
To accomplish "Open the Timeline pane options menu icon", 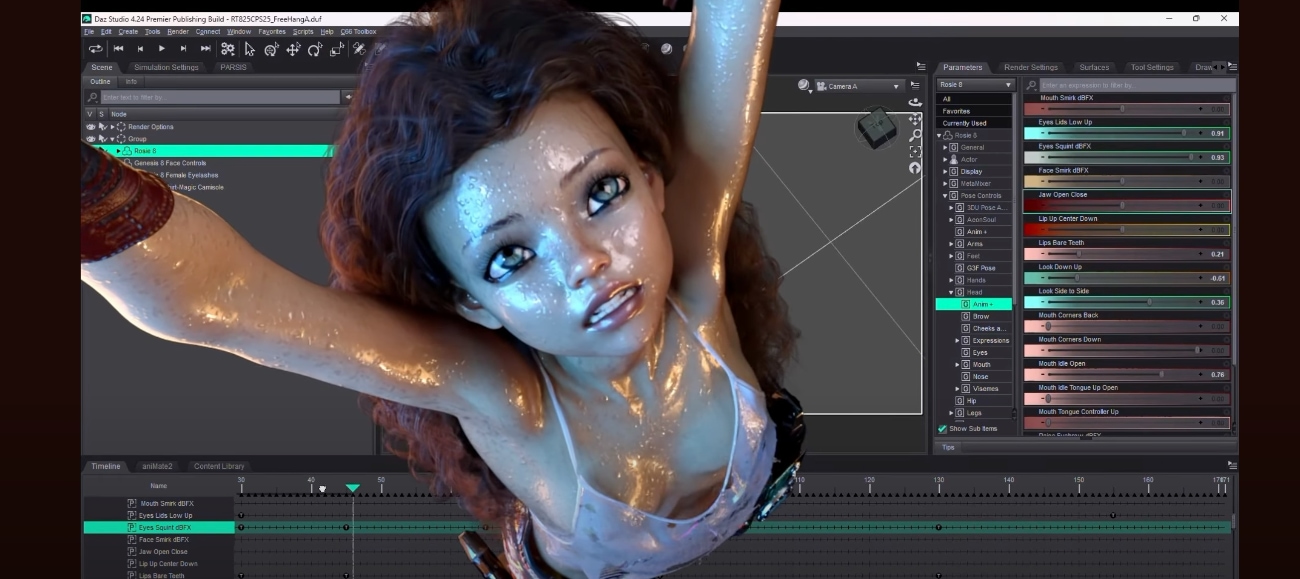I will [x=1232, y=465].
